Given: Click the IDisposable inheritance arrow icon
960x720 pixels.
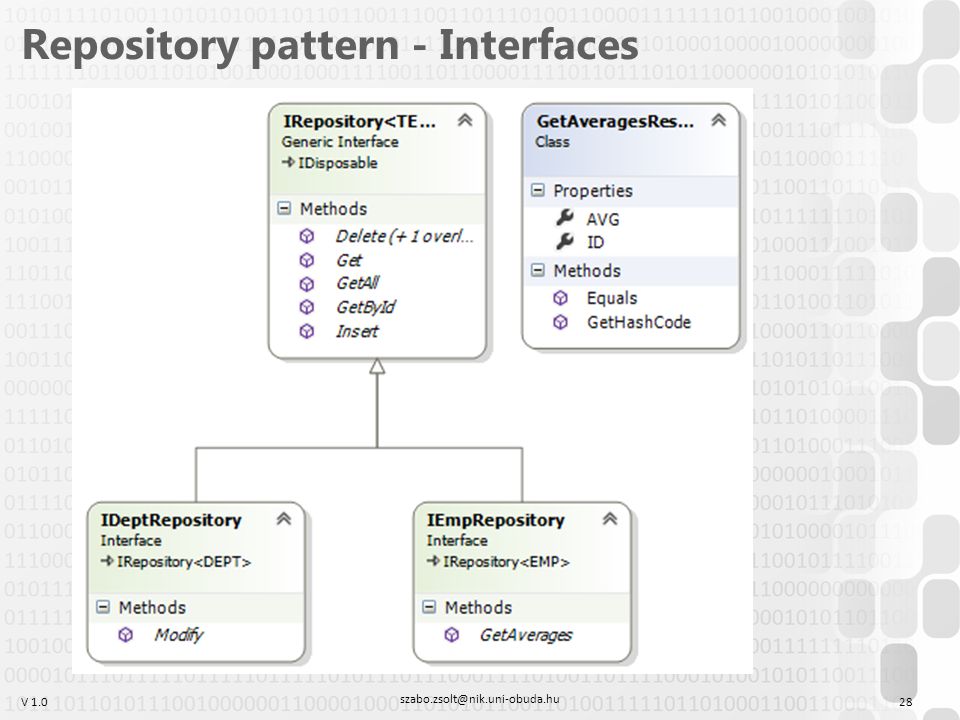Looking at the screenshot, I should [288, 162].
